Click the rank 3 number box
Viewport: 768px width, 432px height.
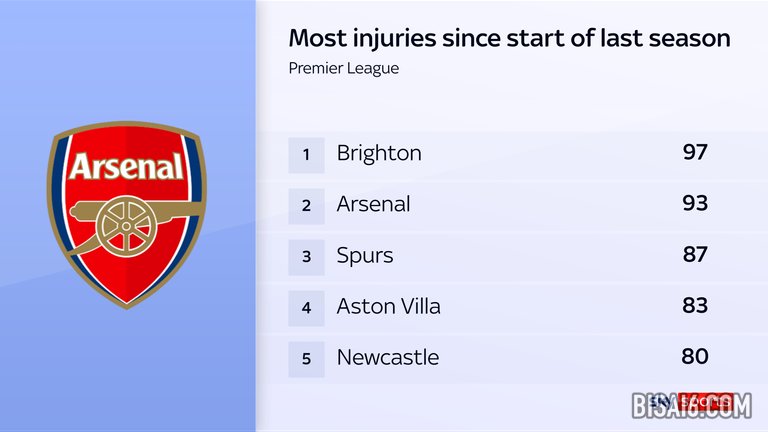[x=307, y=256]
